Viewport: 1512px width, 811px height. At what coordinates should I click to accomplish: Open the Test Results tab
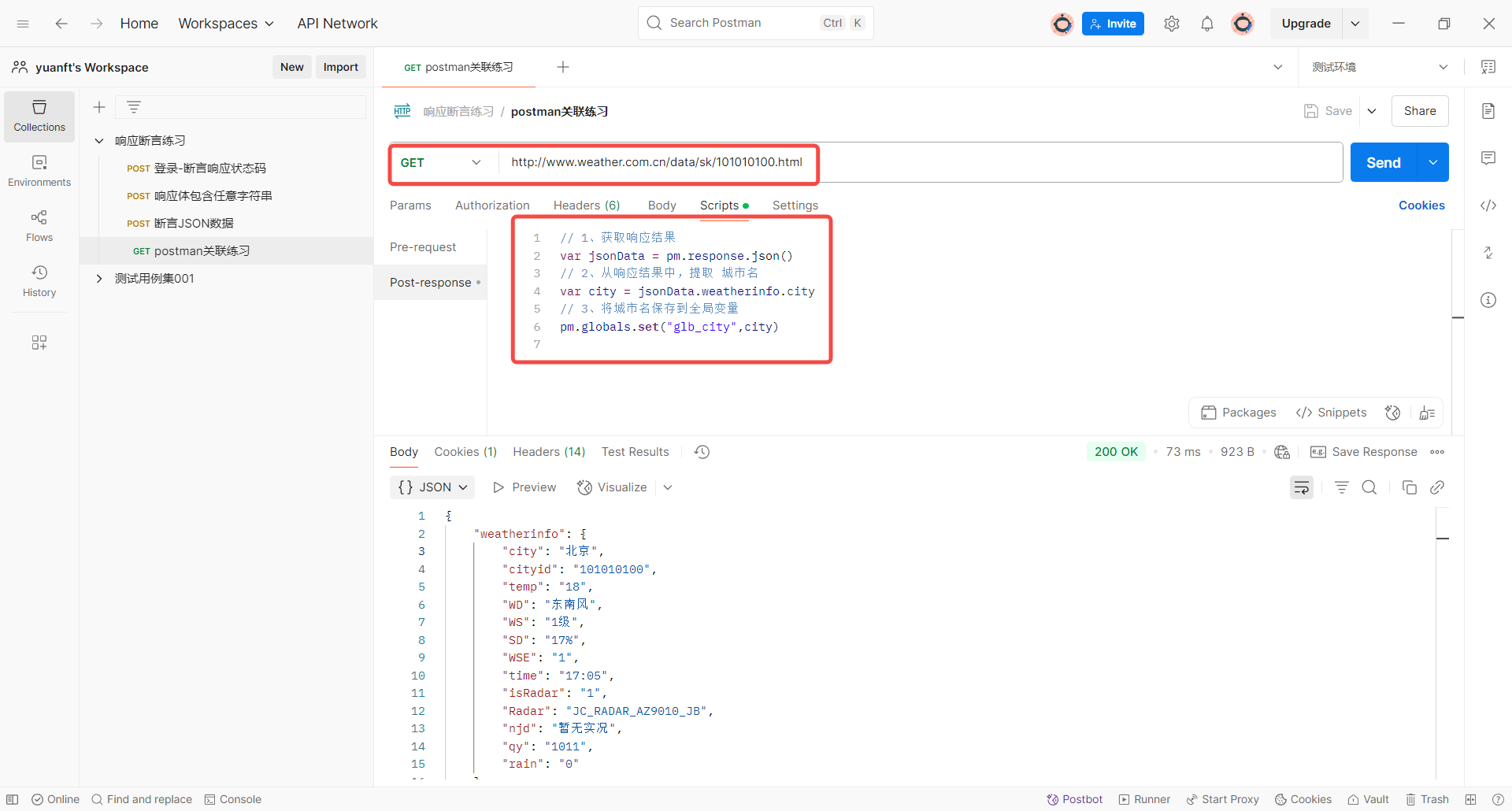coord(636,452)
